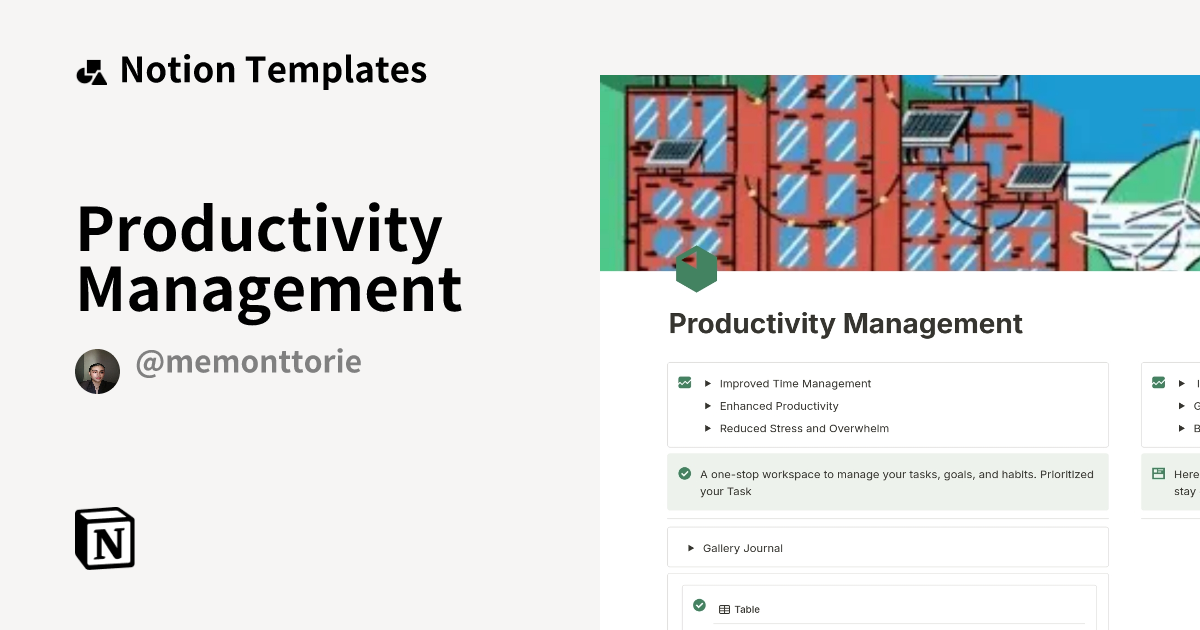Image resolution: width=1200 pixels, height=630 pixels.
Task: Toggle the checkmark circle above the Table block
Action: [697, 606]
